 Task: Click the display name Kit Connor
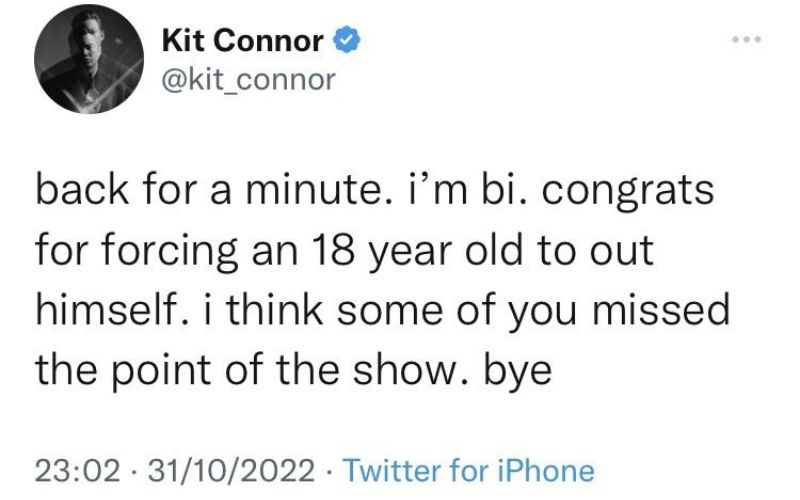tap(243, 42)
